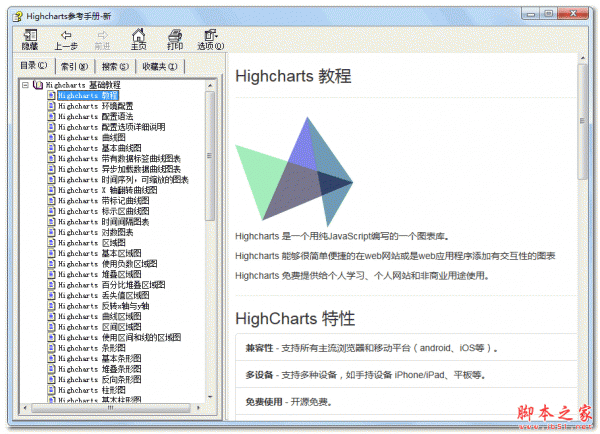This screenshot has height=434, width=600.
Task: Switch to the 搜索(S) tab
Action: (115, 67)
